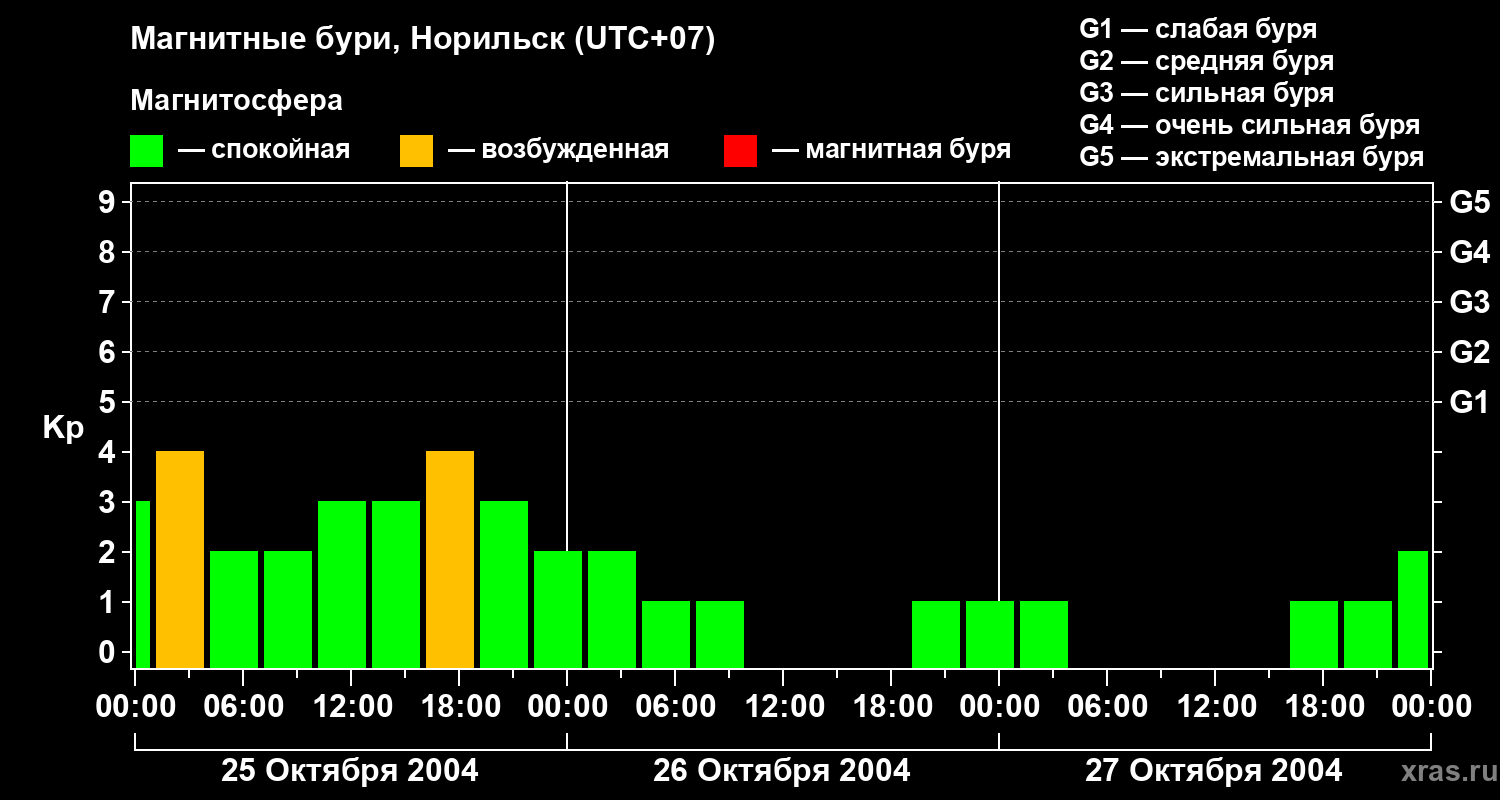Image resolution: width=1500 pixels, height=800 pixels.
Task: Open the xras.ru watermark link
Action: [1445, 772]
